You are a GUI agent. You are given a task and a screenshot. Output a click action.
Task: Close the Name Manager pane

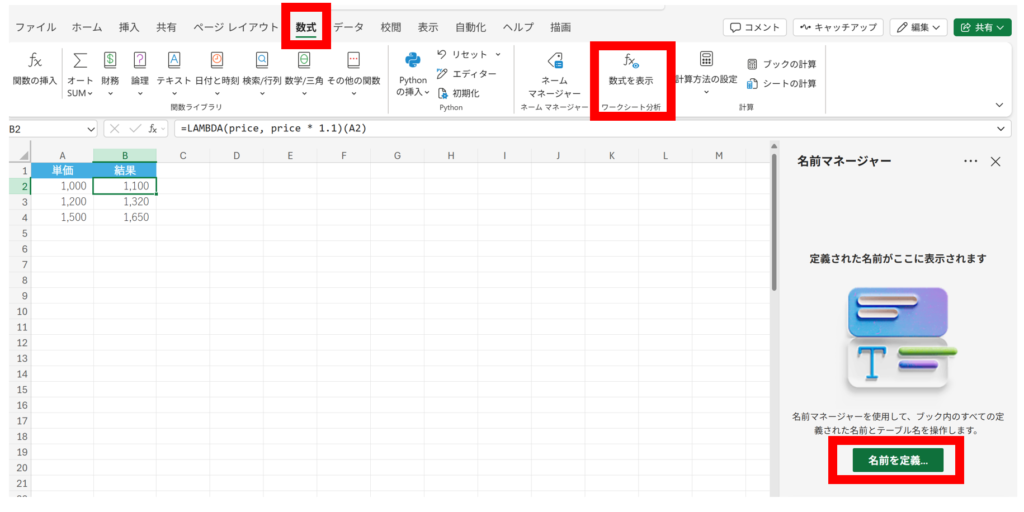coord(995,161)
